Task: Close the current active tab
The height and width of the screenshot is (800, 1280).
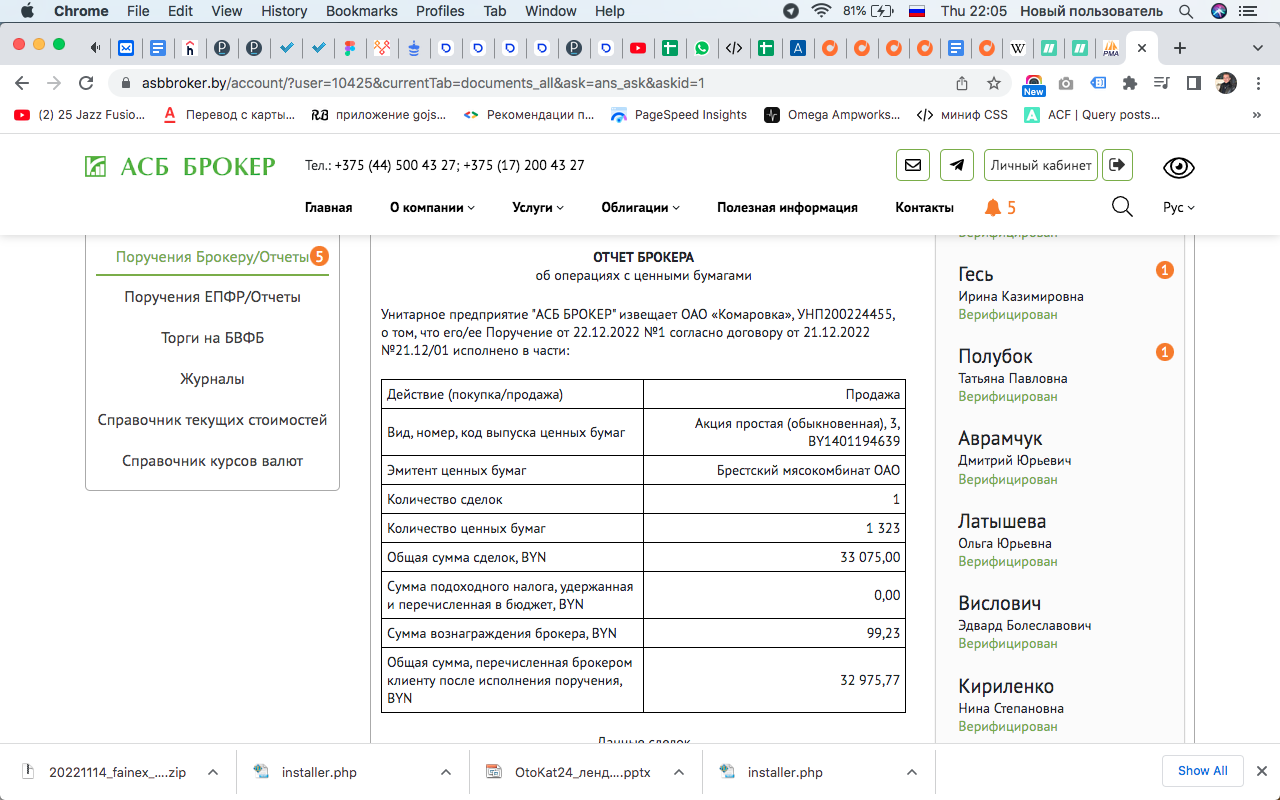Action: [x=1142, y=47]
